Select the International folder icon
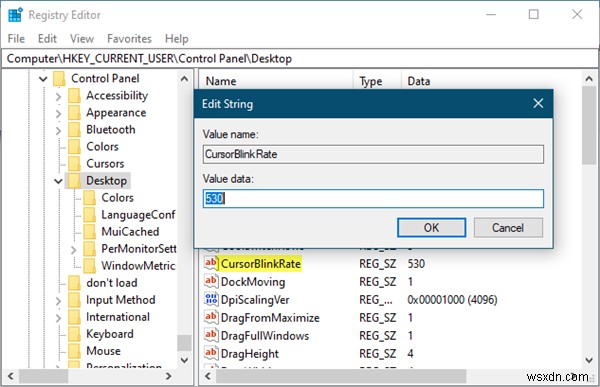The width and height of the screenshot is (600, 387). (x=74, y=317)
